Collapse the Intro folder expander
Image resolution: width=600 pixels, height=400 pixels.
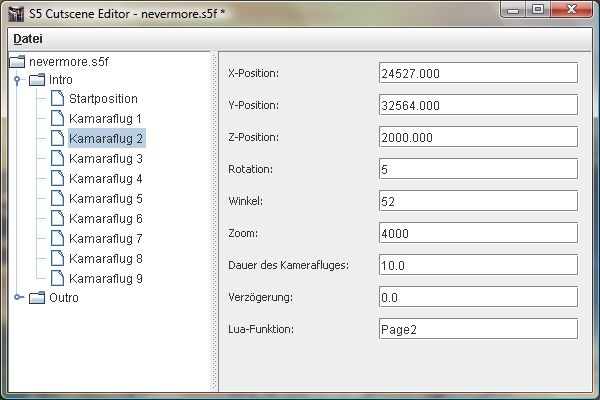pos(18,80)
